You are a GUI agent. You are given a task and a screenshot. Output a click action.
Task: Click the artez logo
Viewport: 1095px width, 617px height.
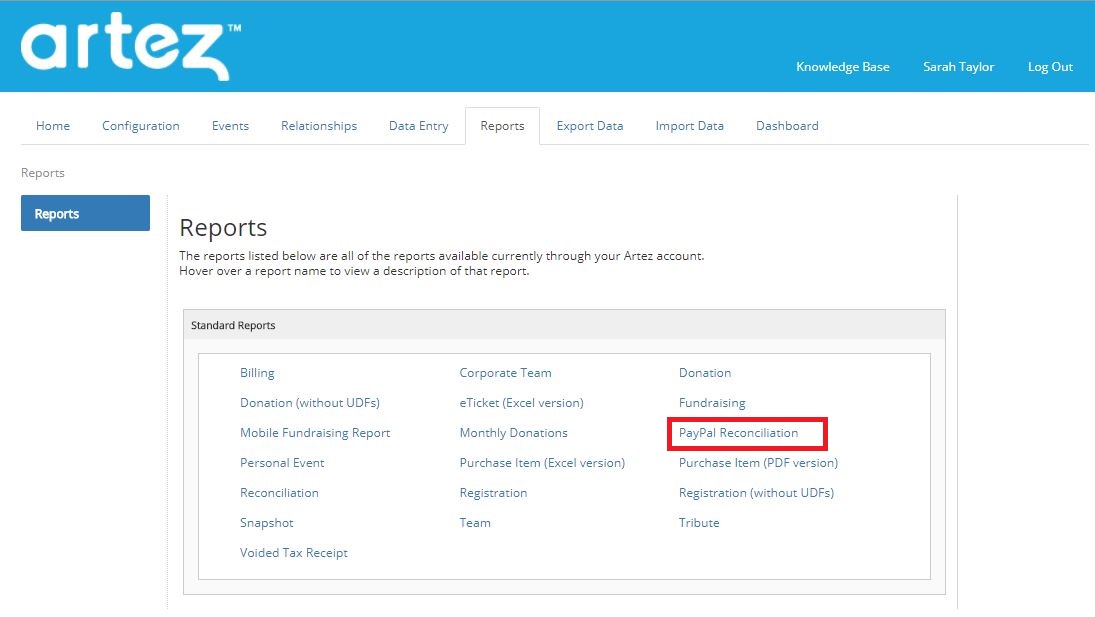[x=131, y=46]
